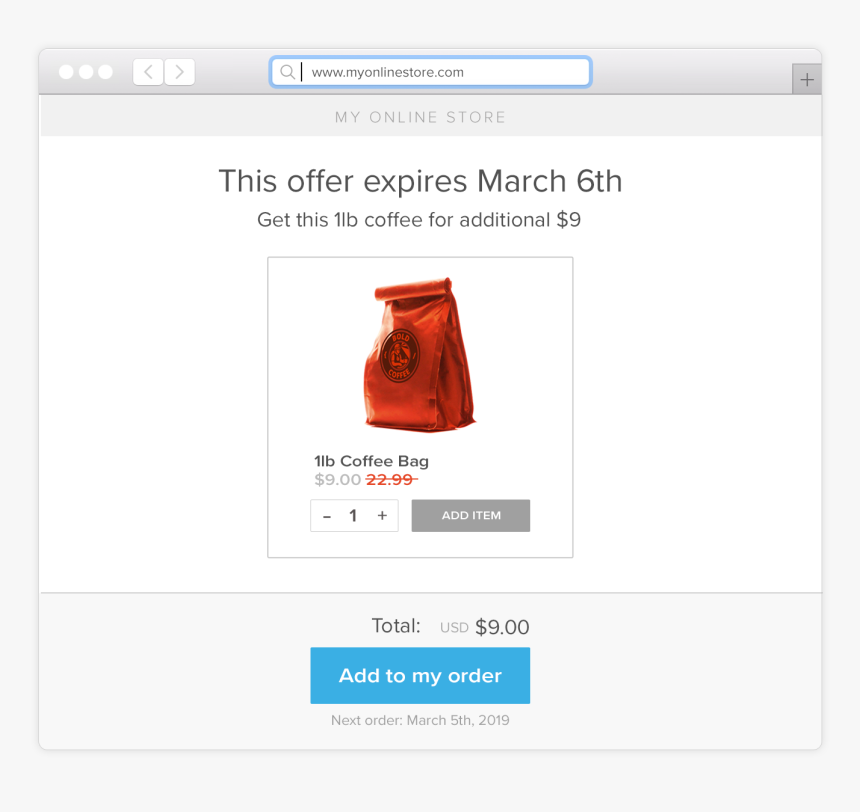Click the third window control dot
860x812 pixels.
(105, 72)
